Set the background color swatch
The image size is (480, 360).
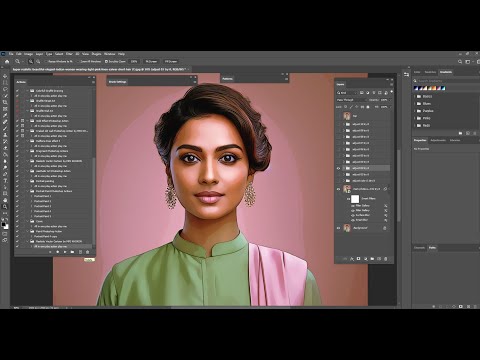click(7, 227)
